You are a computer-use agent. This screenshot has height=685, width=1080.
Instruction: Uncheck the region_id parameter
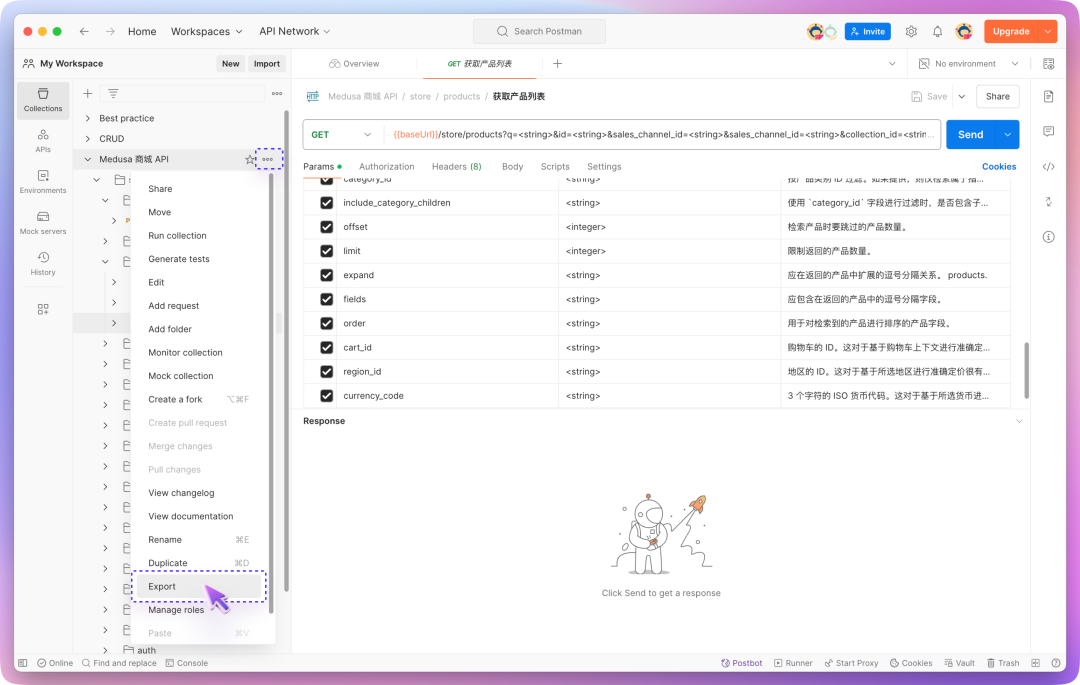tap(326, 371)
